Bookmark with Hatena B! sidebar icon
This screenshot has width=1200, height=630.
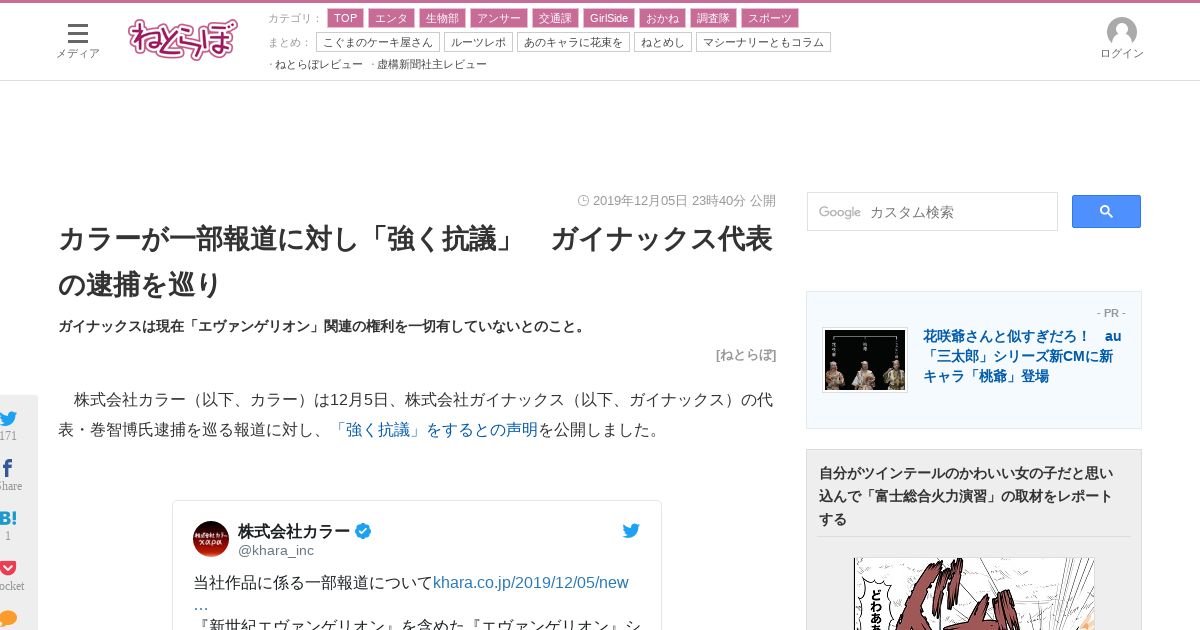coord(8,518)
